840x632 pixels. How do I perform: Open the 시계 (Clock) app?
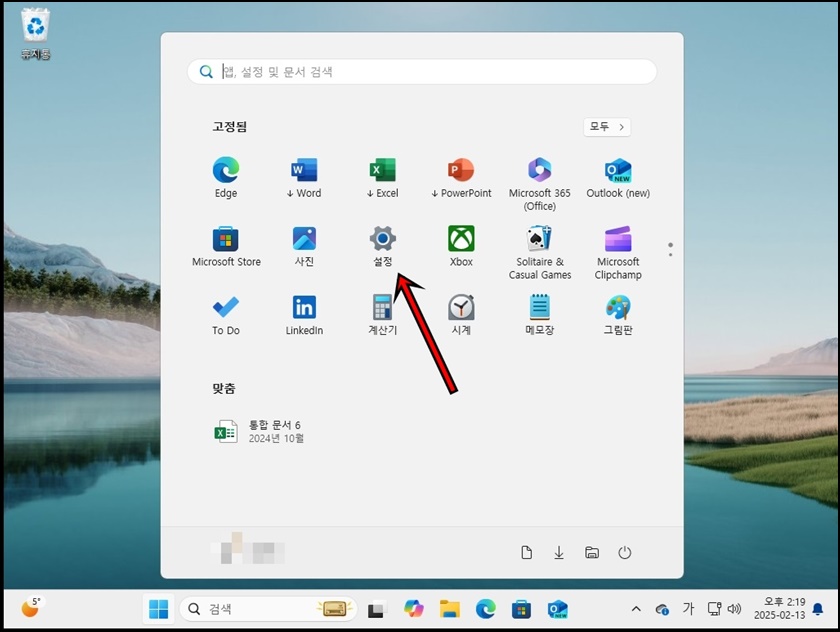point(461,315)
